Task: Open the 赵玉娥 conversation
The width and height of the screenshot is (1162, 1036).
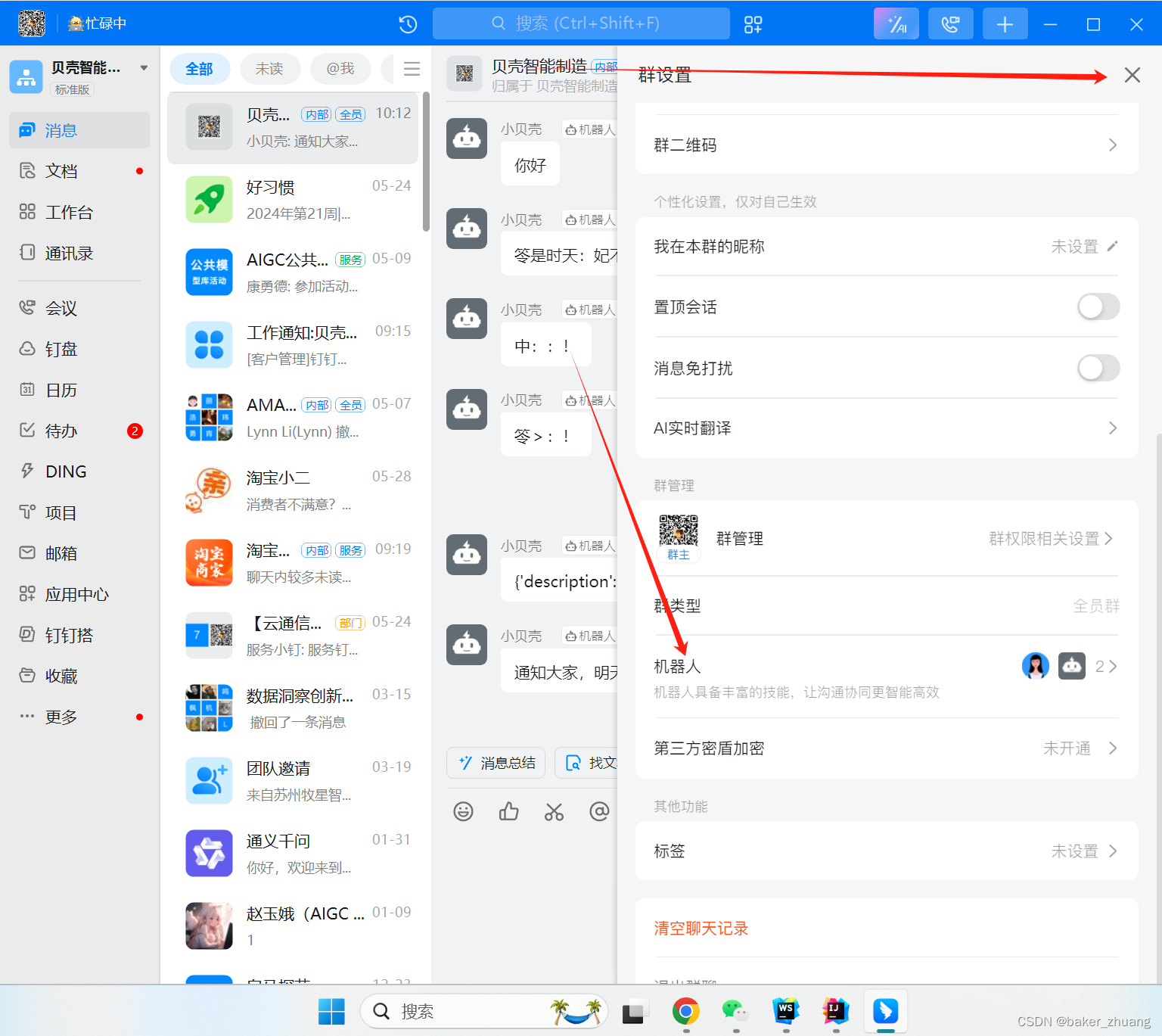Action: tap(293, 927)
